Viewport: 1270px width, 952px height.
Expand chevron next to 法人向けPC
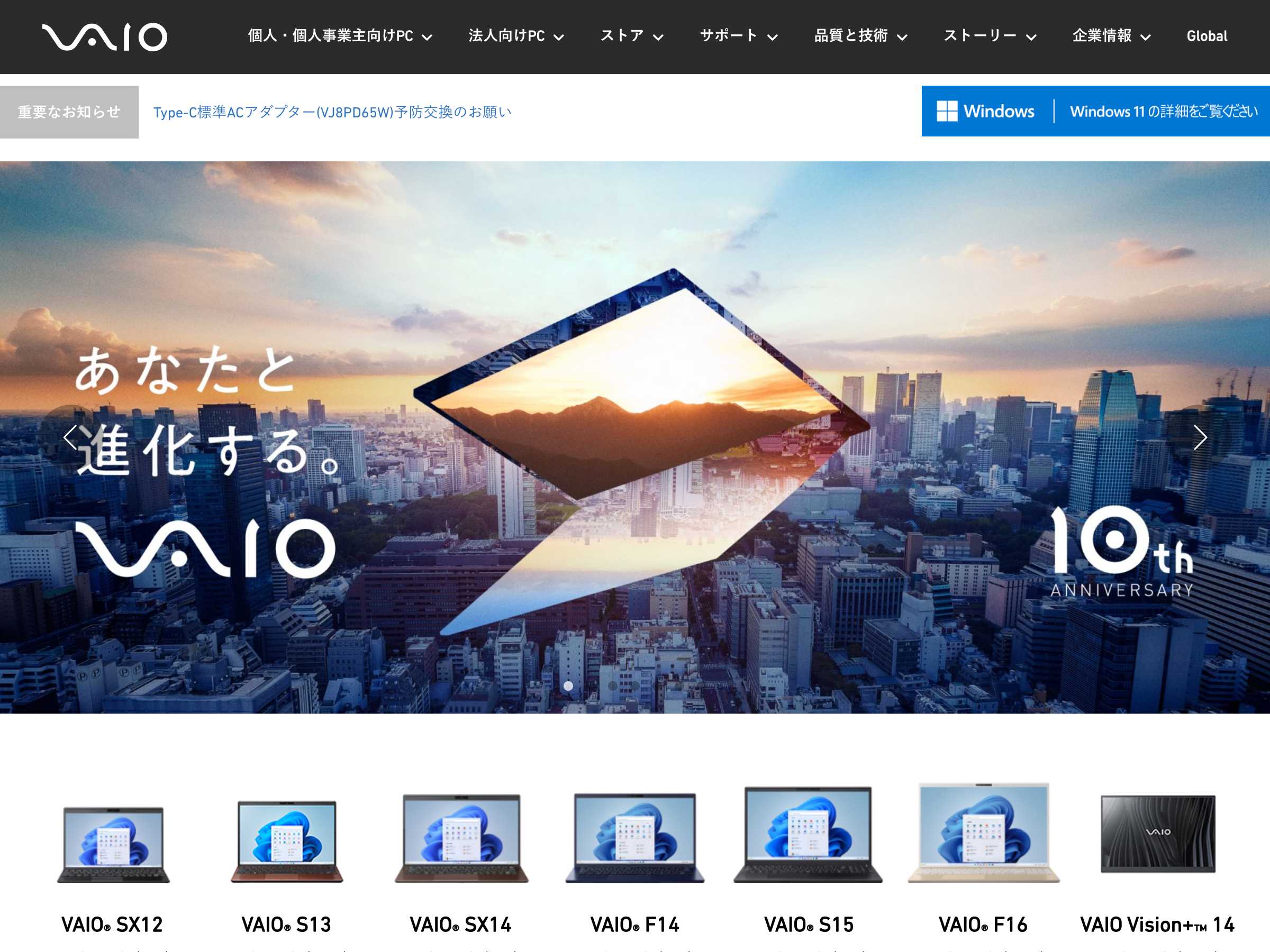(x=559, y=38)
